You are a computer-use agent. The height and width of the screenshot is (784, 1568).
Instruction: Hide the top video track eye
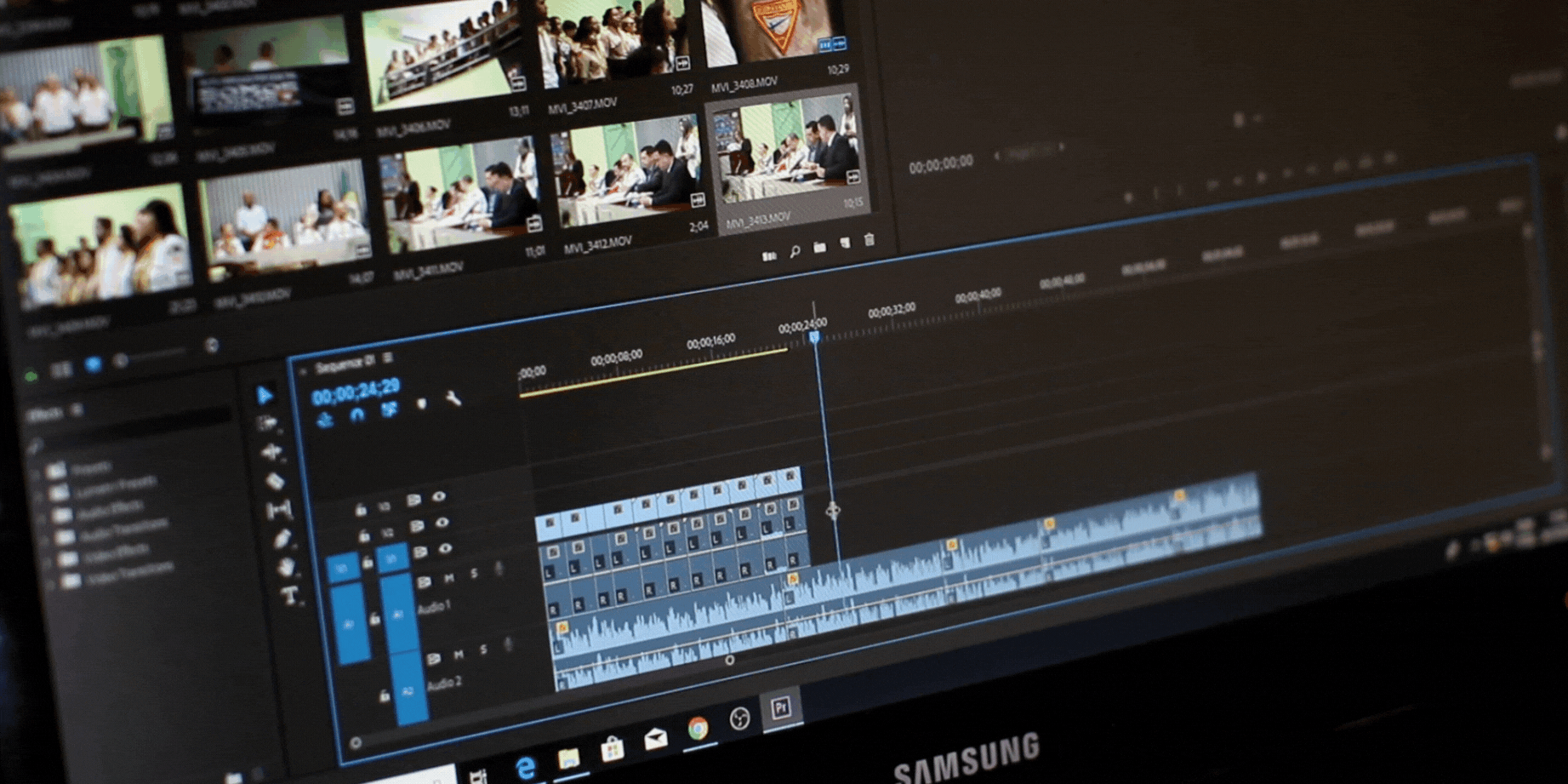click(439, 496)
